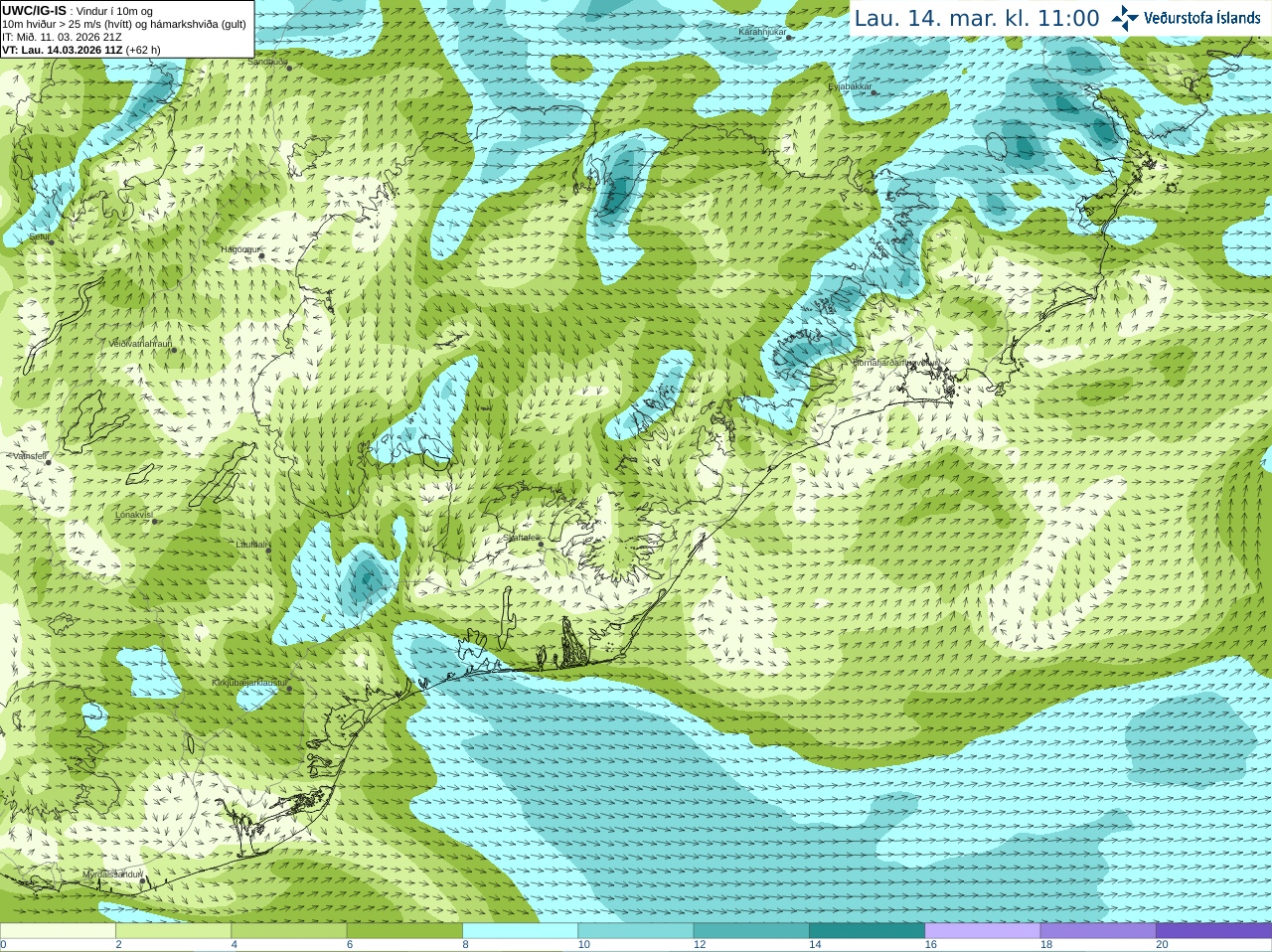Screen dimensions: 1272x952
Task: Click the legend value 8
Action: (x=465, y=945)
